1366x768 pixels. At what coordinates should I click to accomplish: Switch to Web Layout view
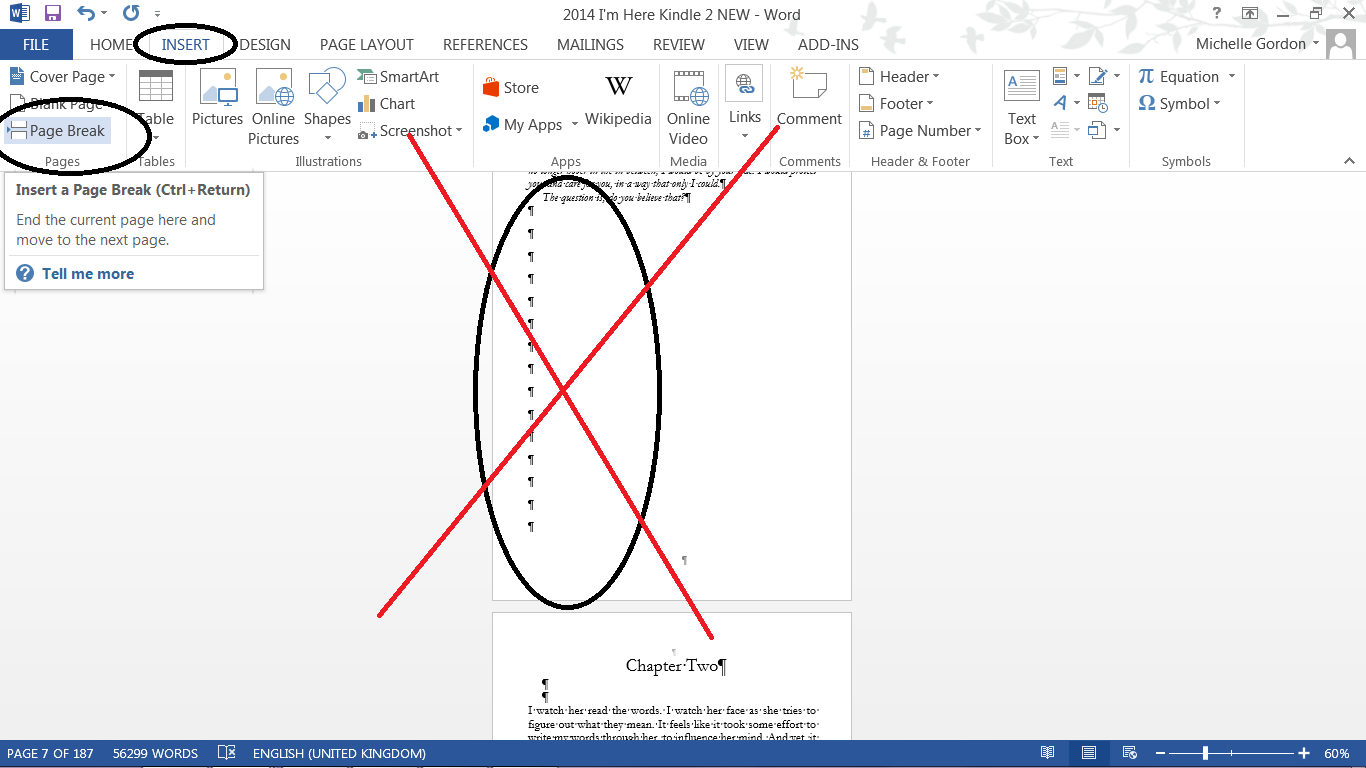tap(1129, 753)
